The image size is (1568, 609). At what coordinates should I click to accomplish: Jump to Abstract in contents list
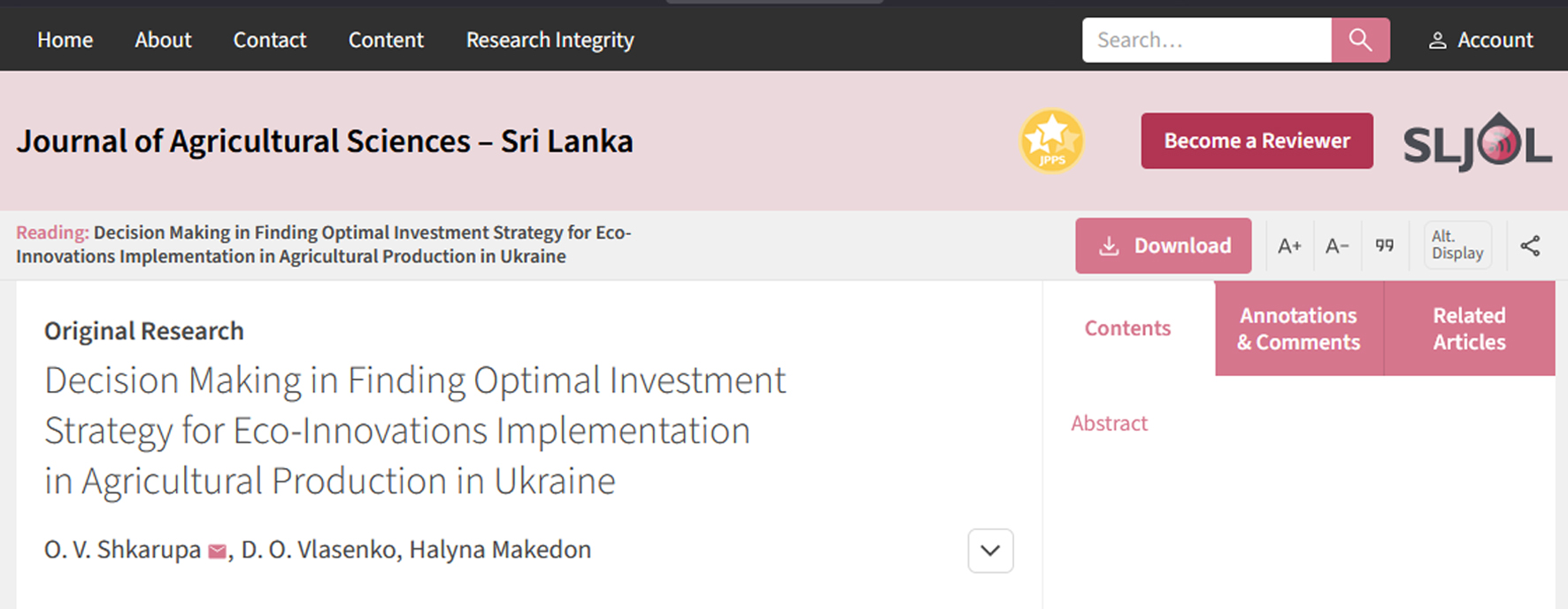[1109, 423]
